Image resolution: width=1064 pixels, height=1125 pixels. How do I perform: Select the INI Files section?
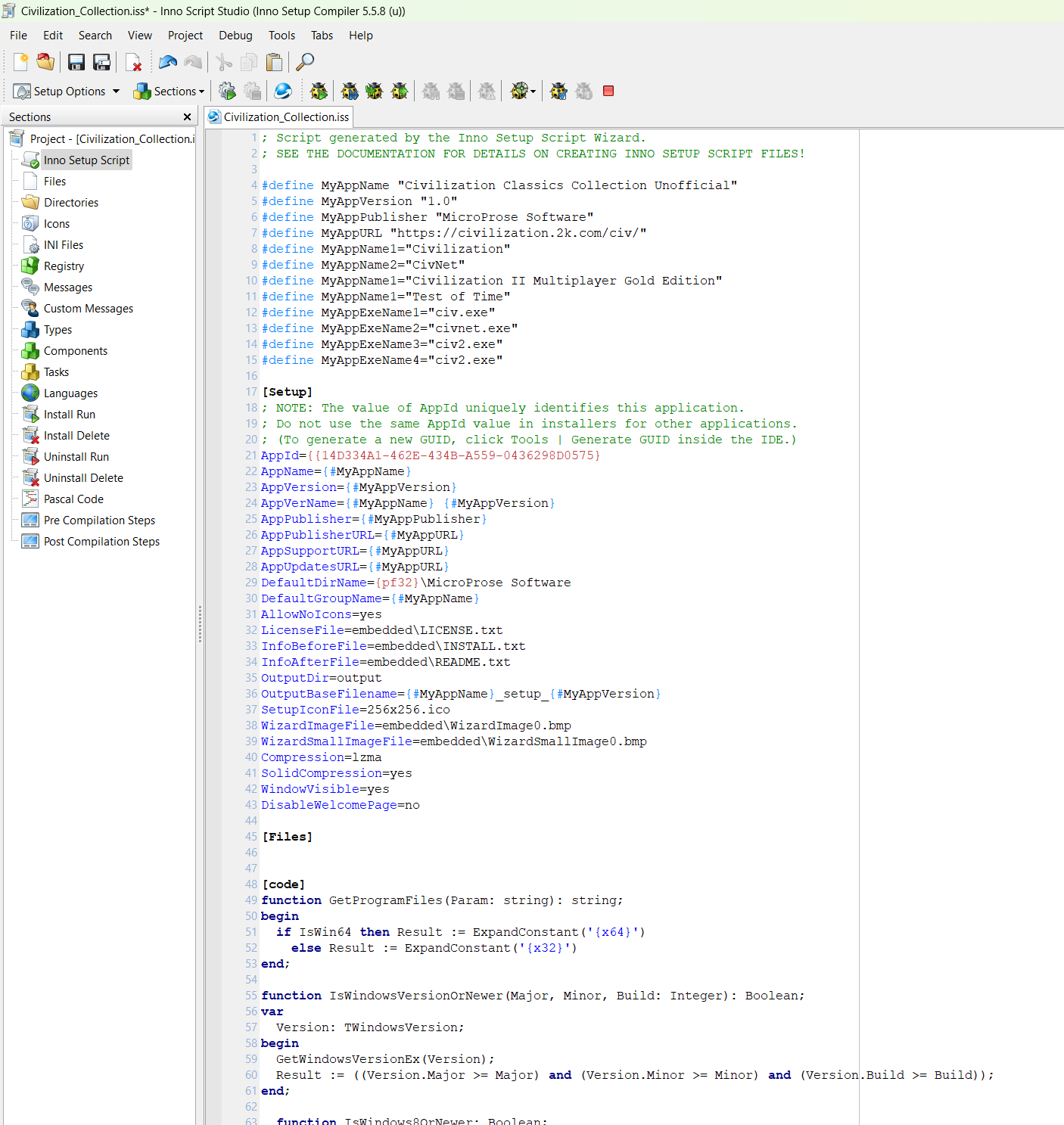(64, 245)
